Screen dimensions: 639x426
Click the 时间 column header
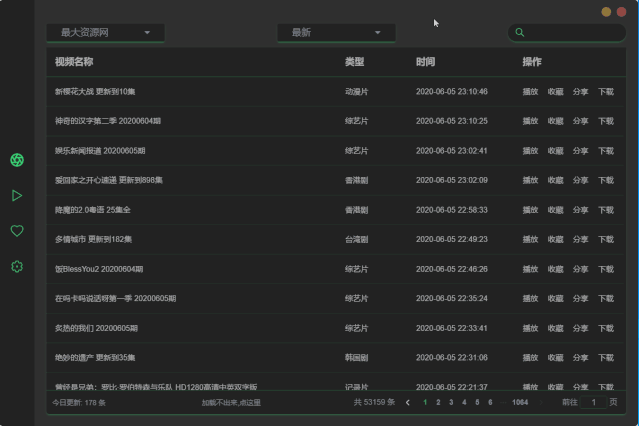(x=425, y=62)
